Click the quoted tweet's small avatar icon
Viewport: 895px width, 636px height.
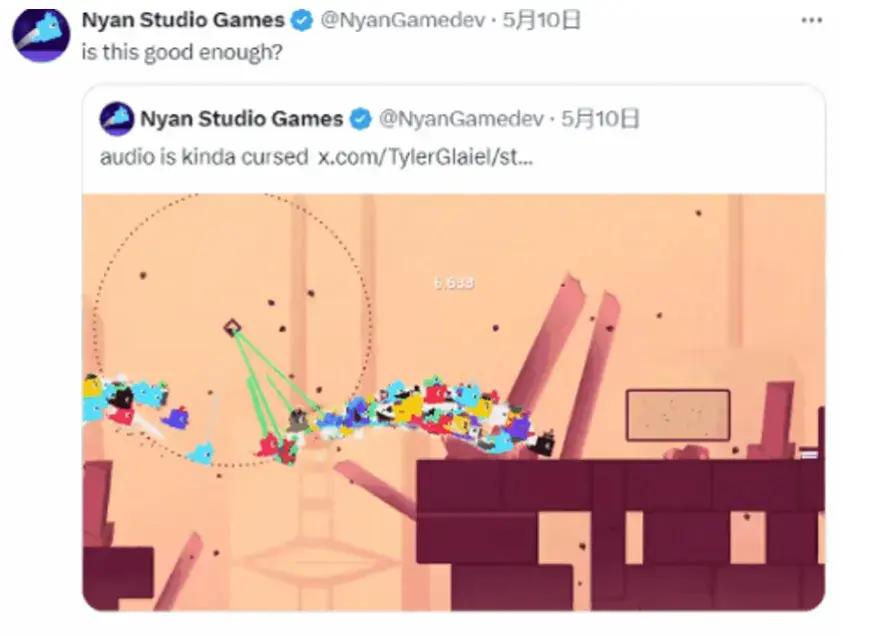click(117, 119)
